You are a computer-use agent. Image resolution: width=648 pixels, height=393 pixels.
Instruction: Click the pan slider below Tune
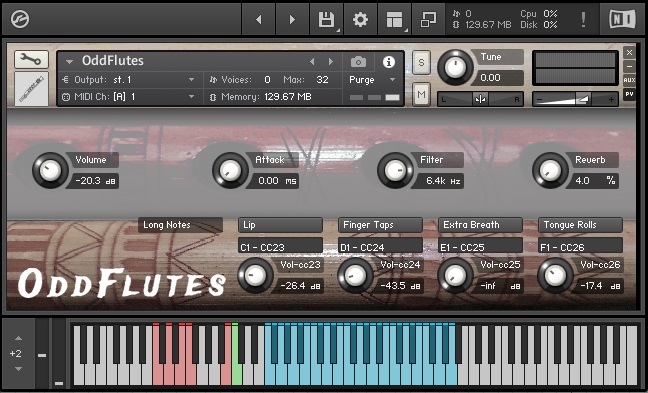480,99
